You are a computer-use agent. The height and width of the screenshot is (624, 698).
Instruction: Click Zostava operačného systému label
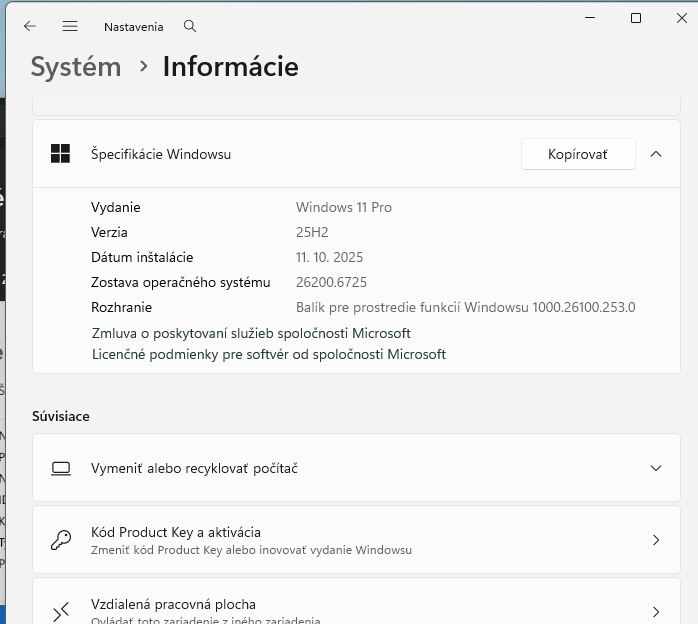coord(180,282)
